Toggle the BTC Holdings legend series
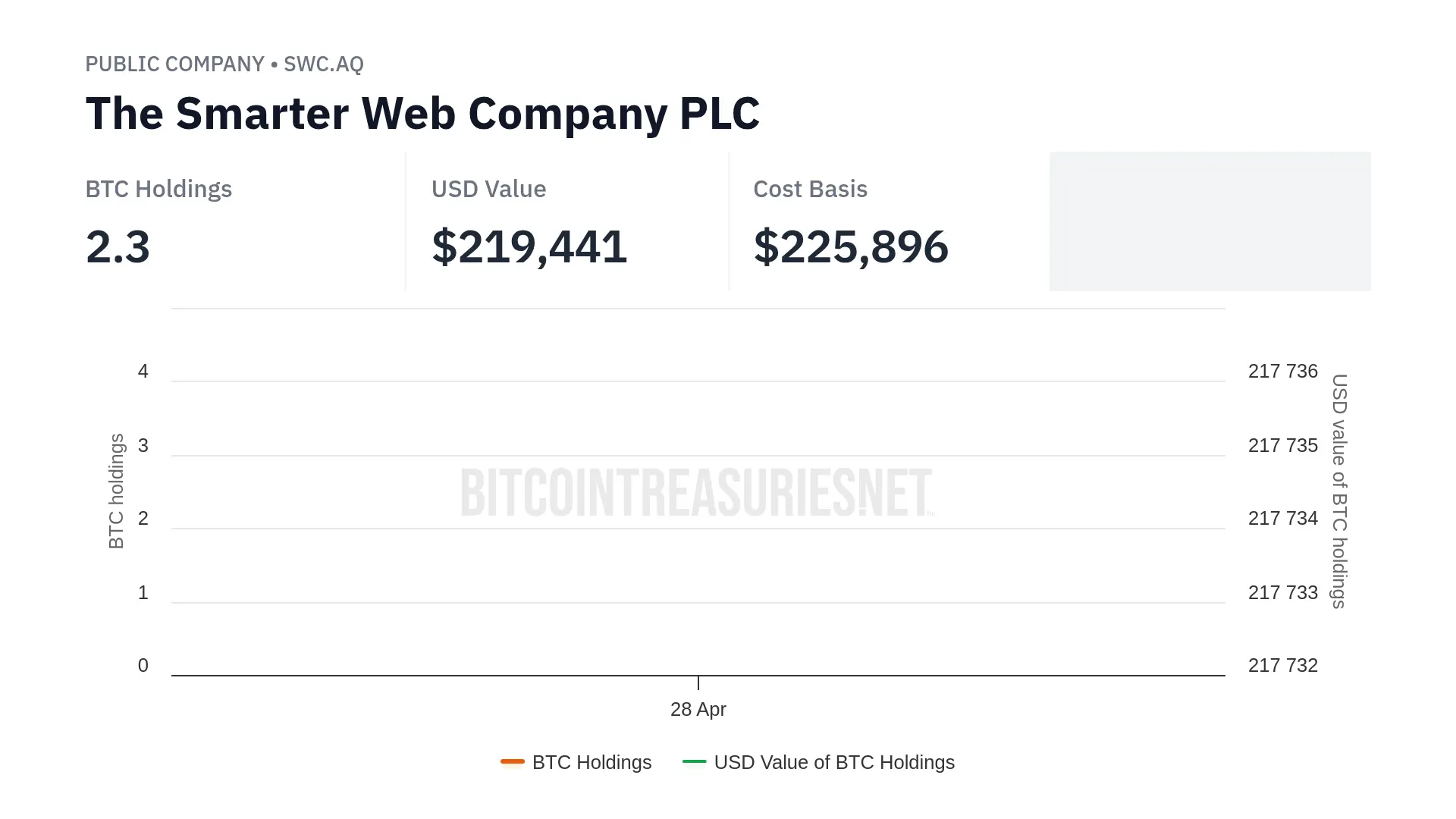1456x819 pixels. pyautogui.click(x=591, y=762)
